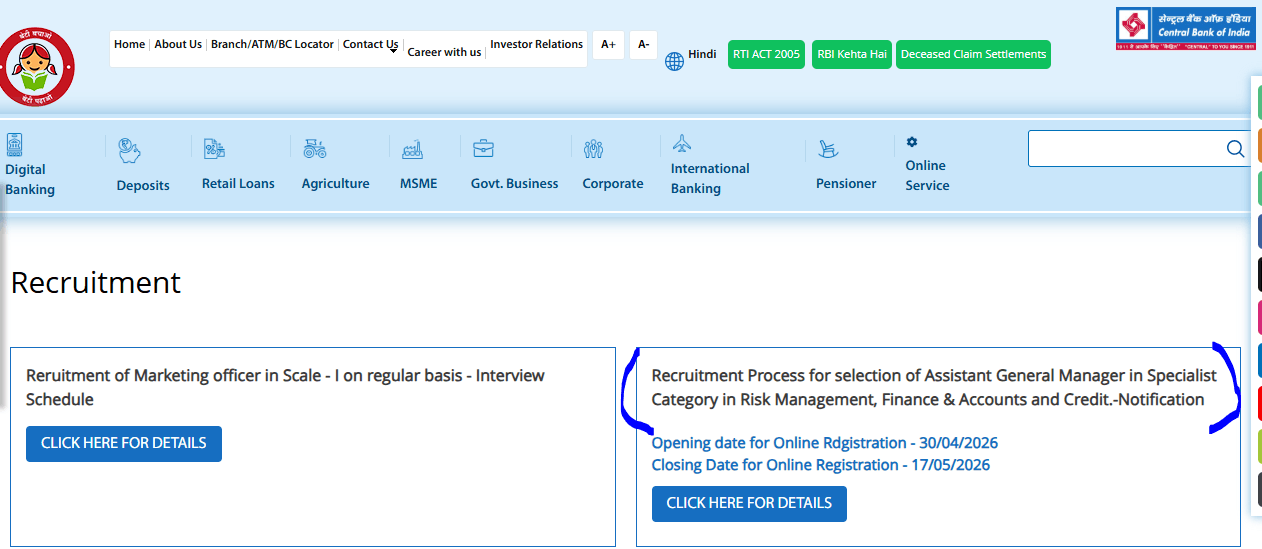Open Deceased Claim Settlements button

[973, 54]
